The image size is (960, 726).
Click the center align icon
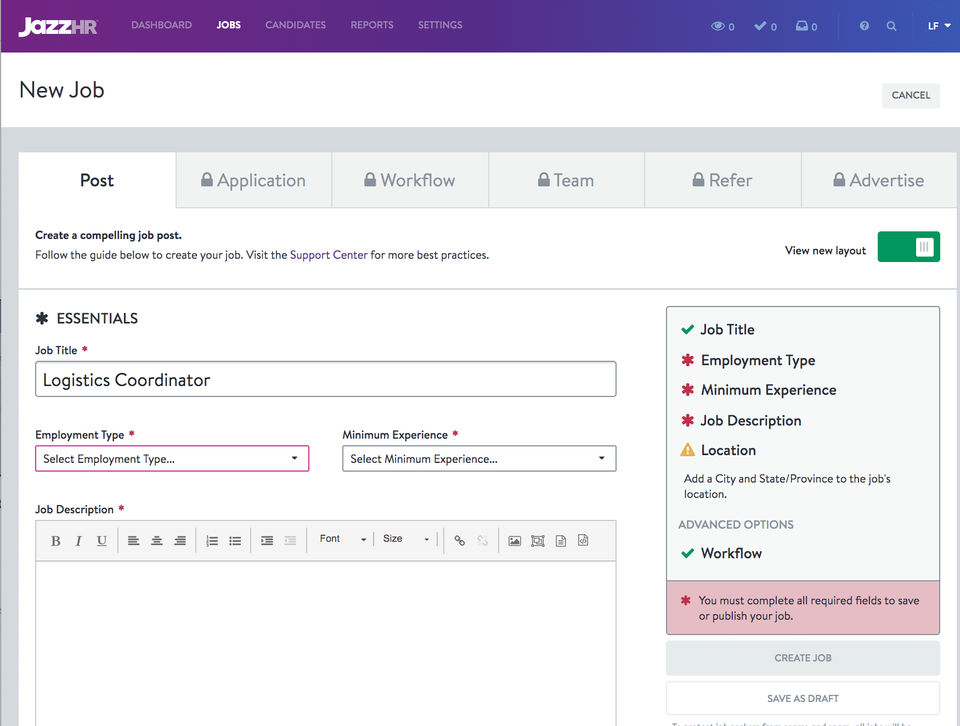[x=157, y=541]
